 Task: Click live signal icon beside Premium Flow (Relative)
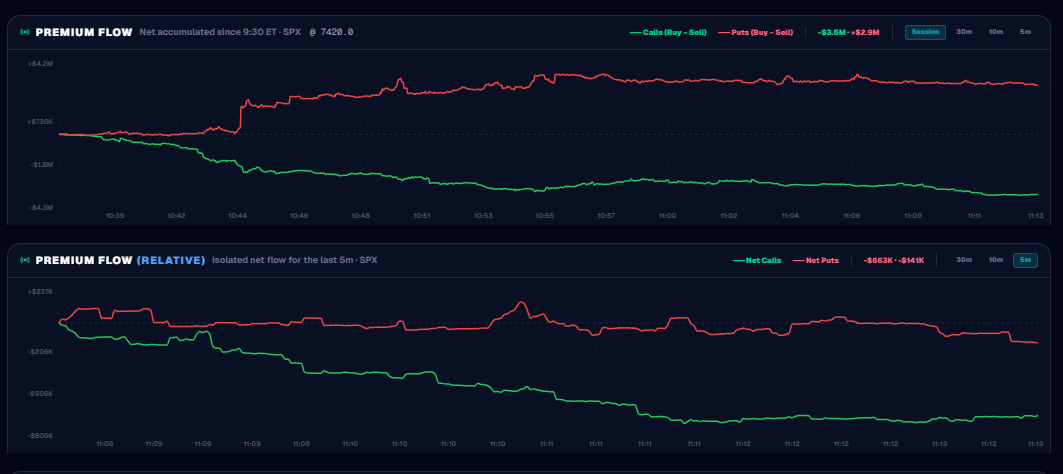coord(25,260)
